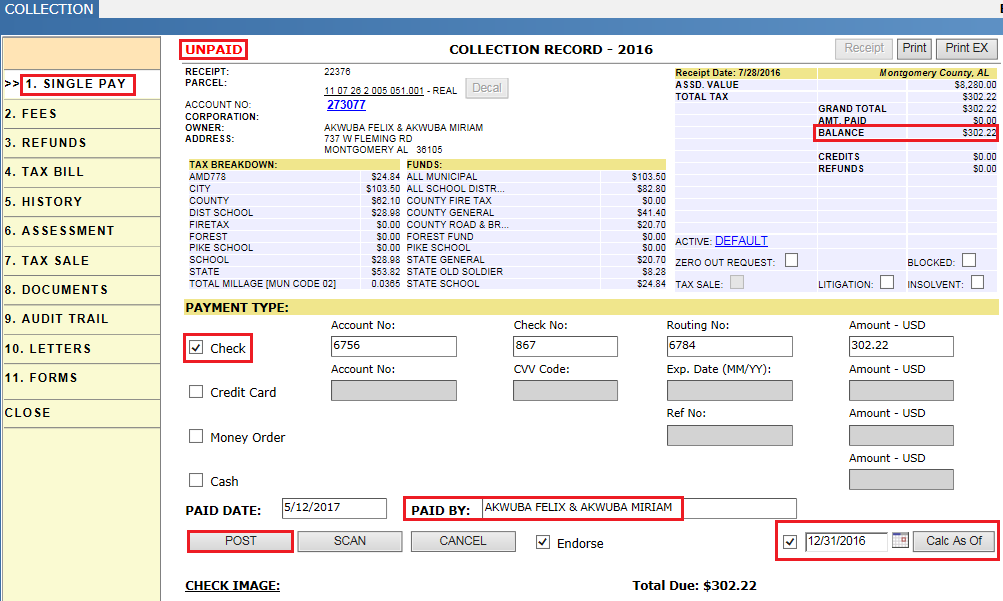Image resolution: width=1003 pixels, height=601 pixels.
Task: Untick the checkbox beside the Calc As Of date
Action: tap(790, 542)
